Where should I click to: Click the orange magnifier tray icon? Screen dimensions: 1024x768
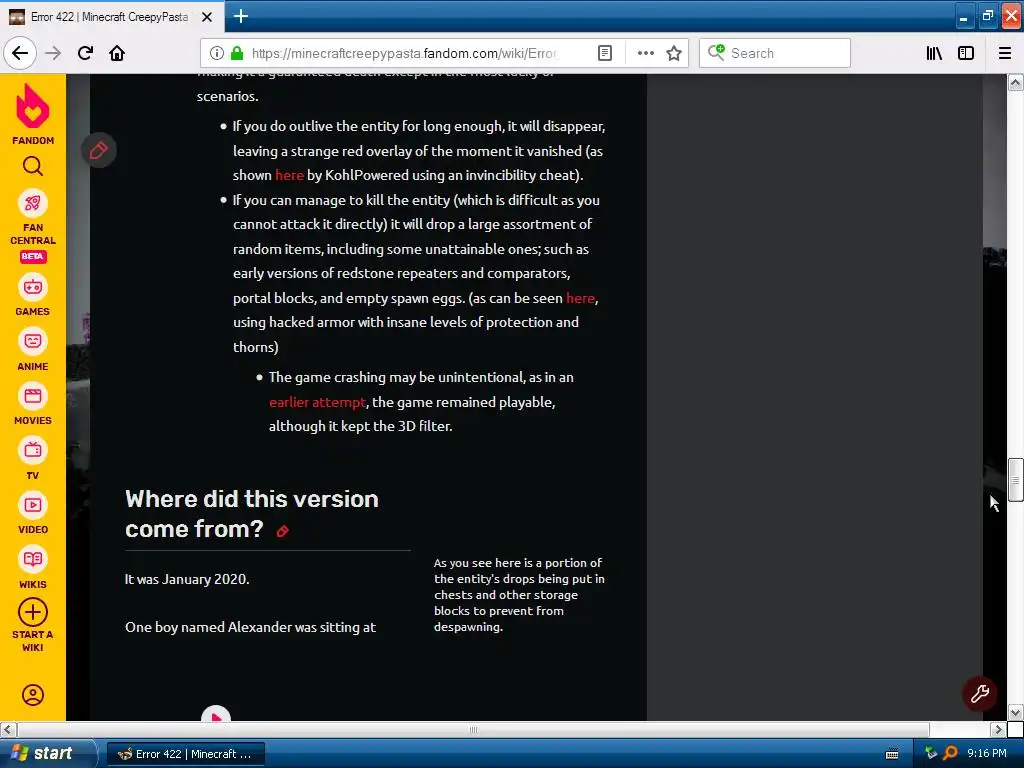pos(950,754)
